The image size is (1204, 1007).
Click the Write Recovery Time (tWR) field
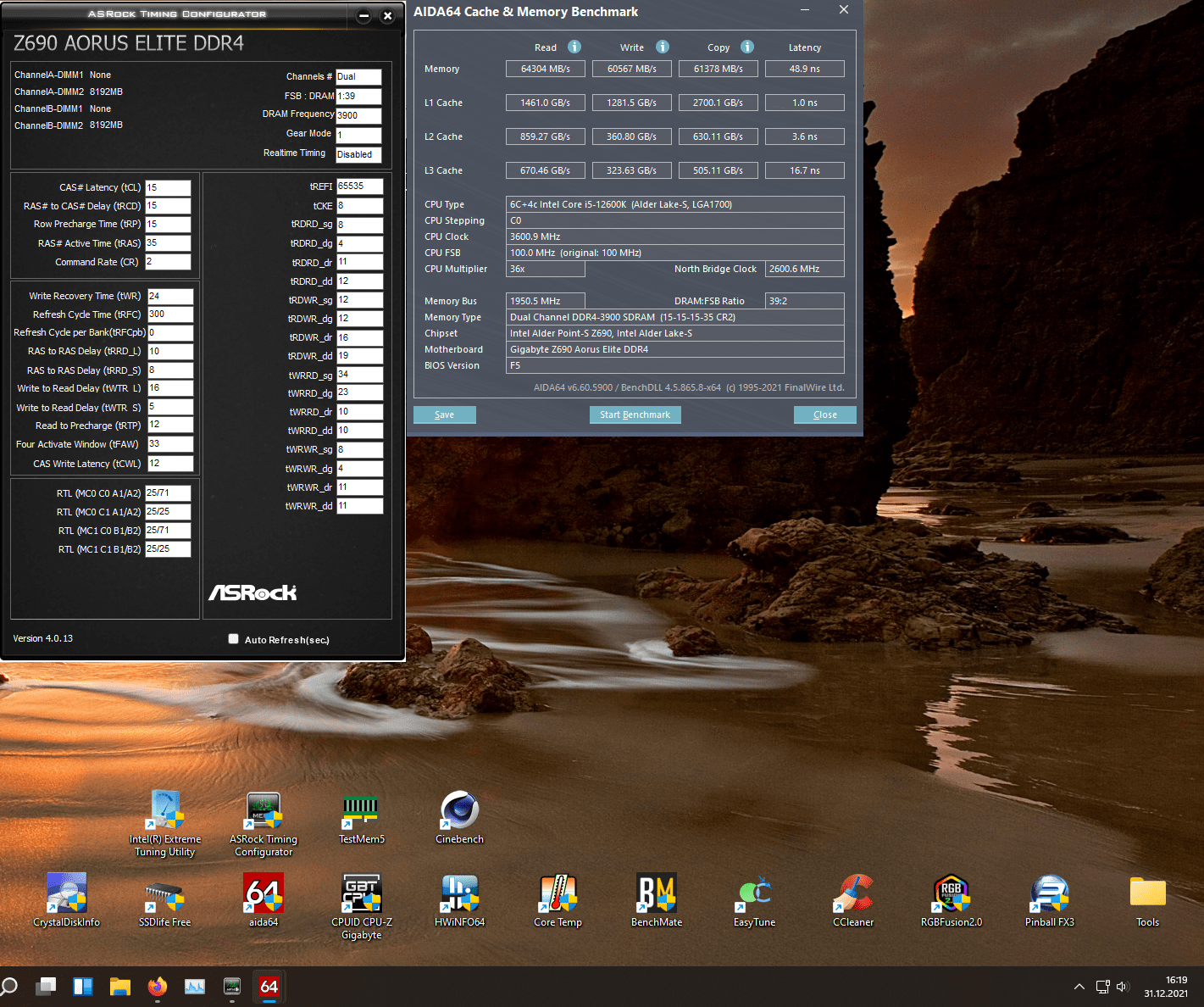(x=170, y=296)
